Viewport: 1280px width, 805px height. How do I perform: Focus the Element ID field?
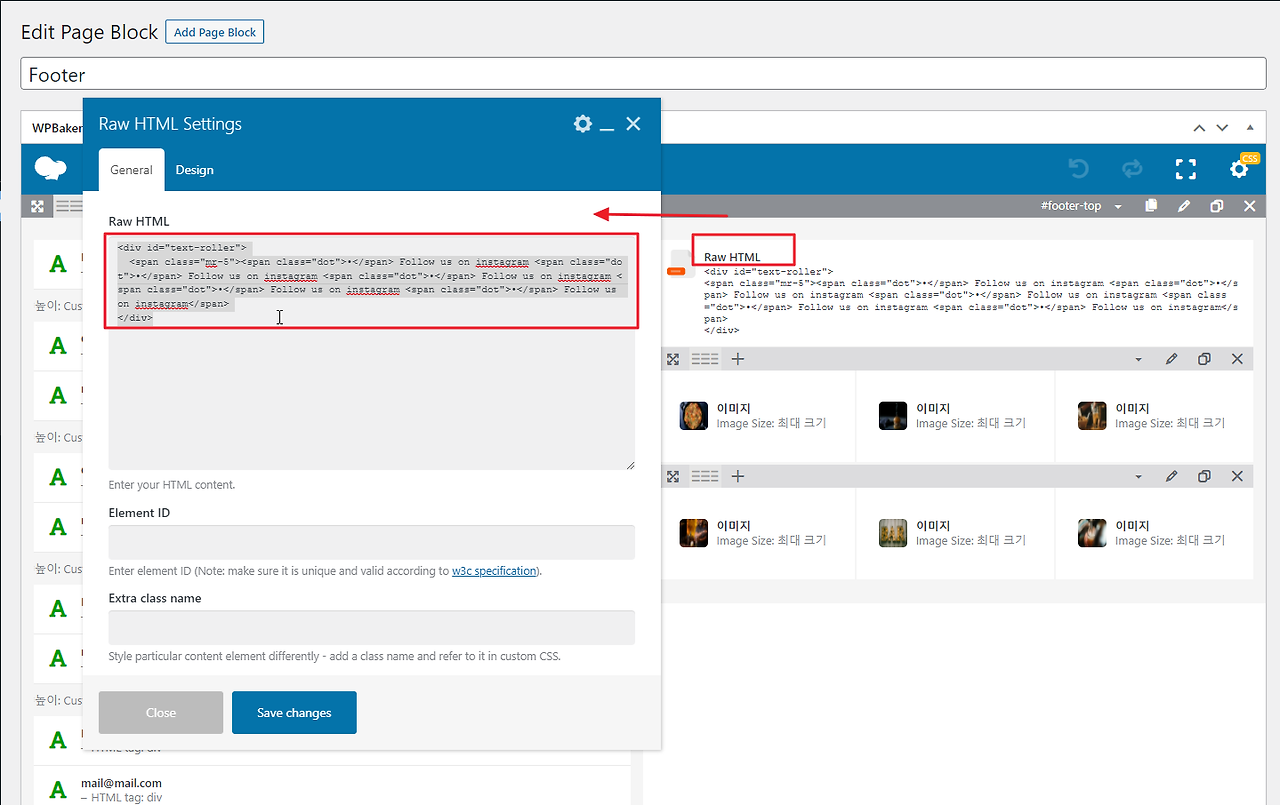[372, 542]
